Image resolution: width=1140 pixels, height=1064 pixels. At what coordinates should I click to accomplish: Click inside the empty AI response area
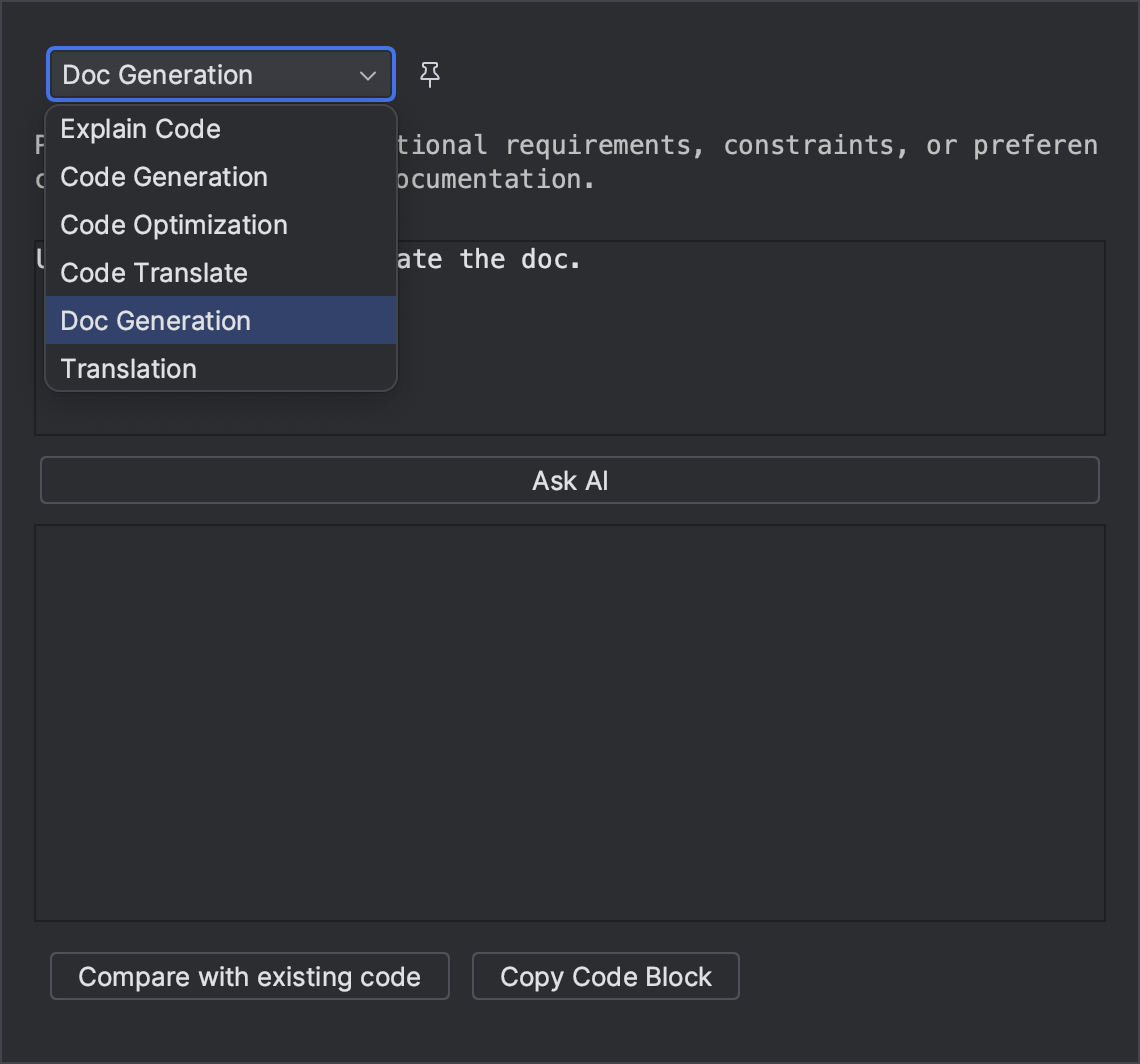(x=570, y=720)
